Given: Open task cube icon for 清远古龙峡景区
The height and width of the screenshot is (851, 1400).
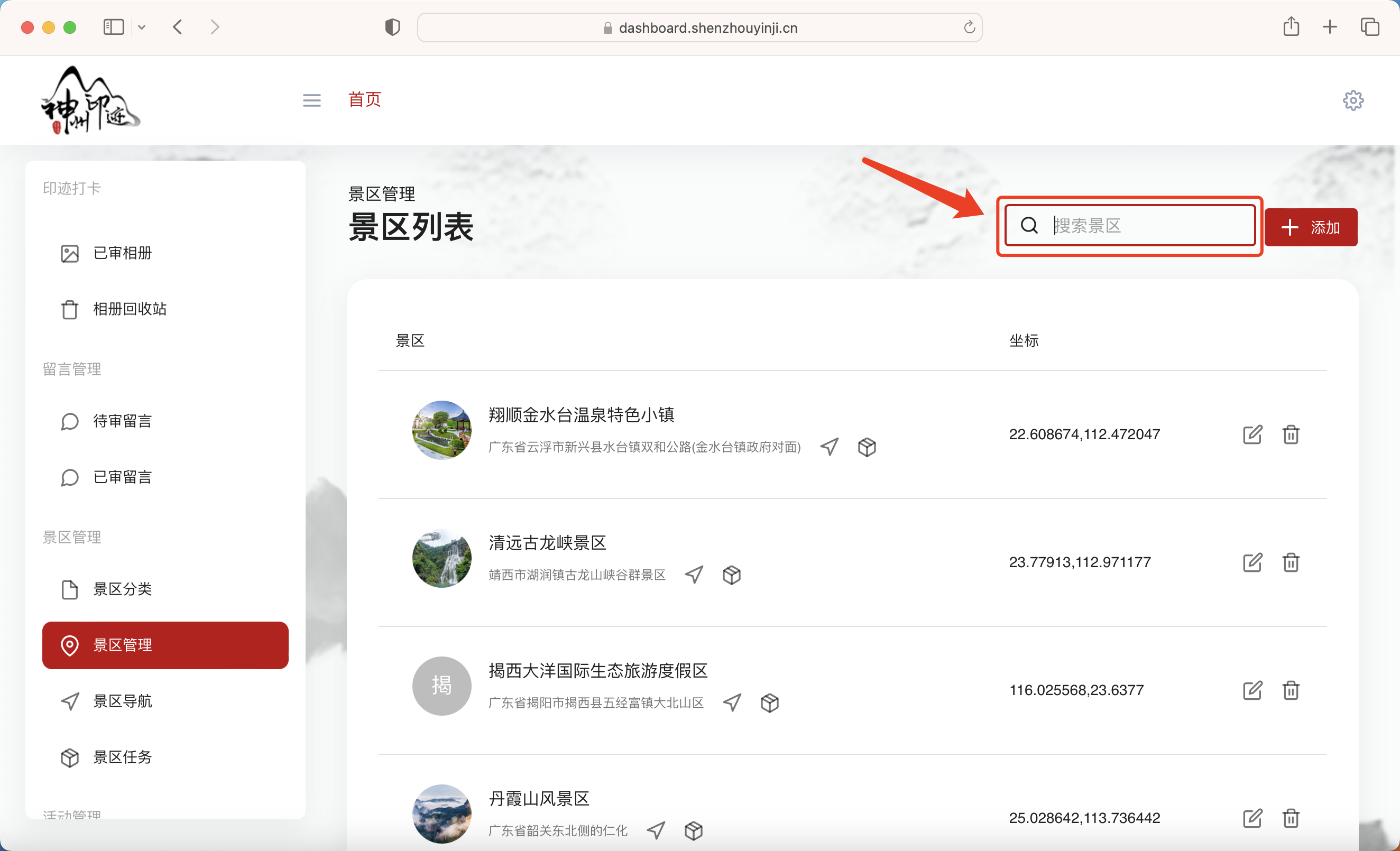Looking at the screenshot, I should coord(731,575).
